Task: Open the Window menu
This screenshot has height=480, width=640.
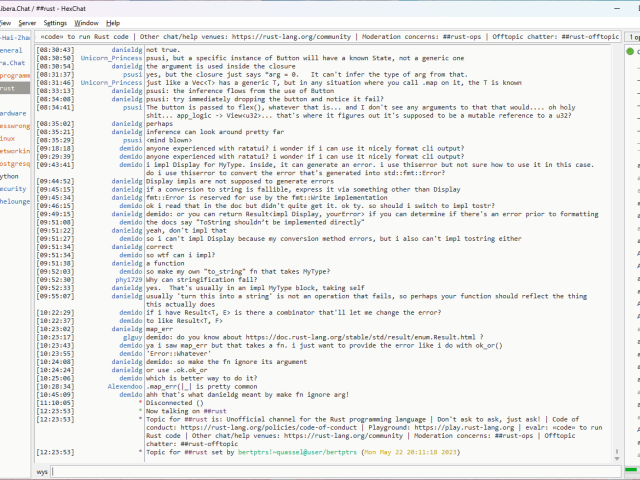Action: [87, 22]
